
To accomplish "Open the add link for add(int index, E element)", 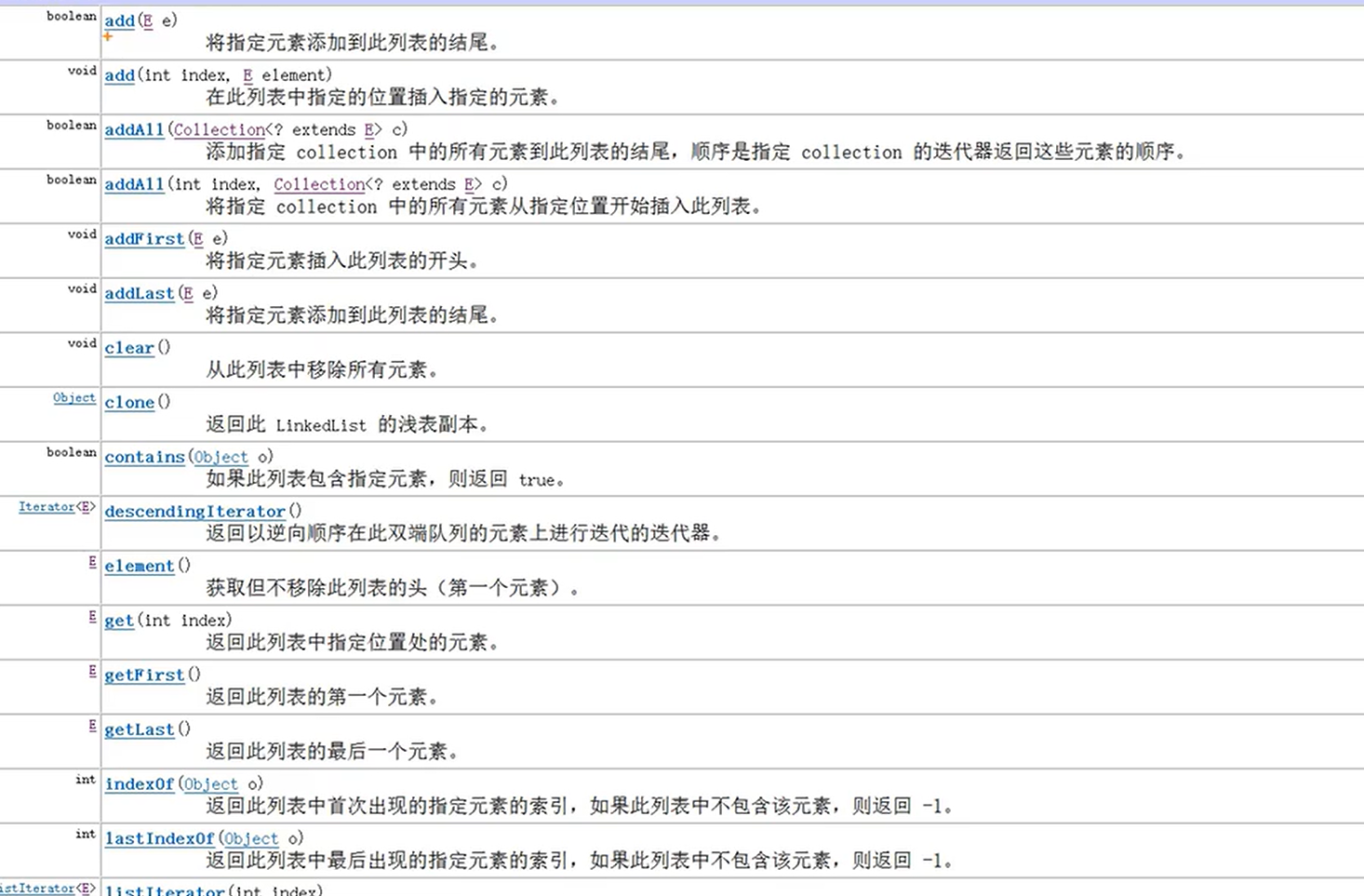I will 119,75.
